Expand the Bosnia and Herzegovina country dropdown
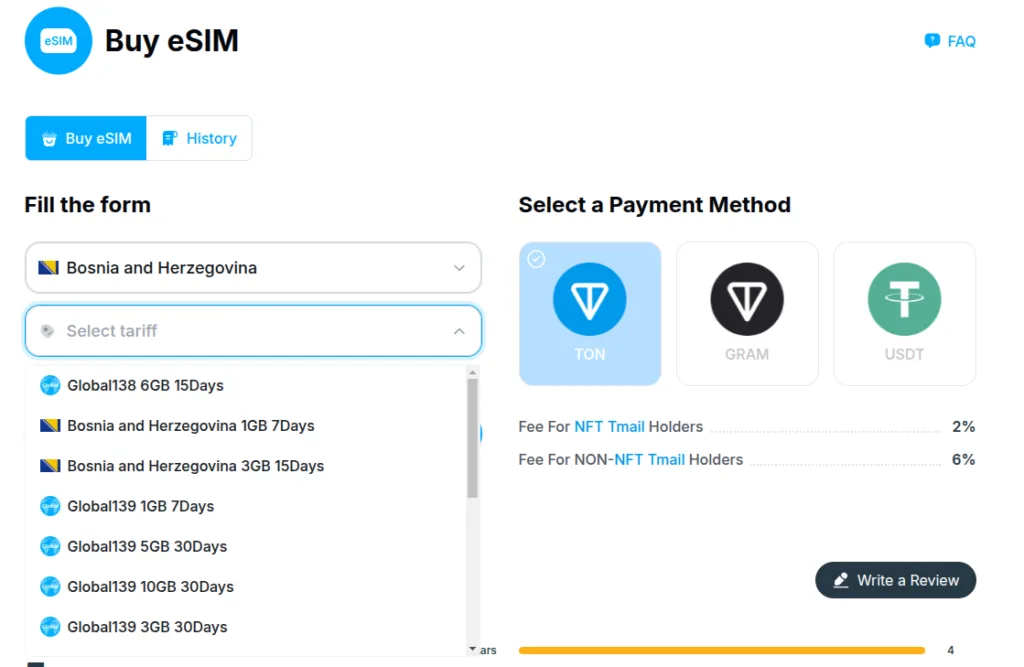The image size is (1024, 667). (x=253, y=268)
